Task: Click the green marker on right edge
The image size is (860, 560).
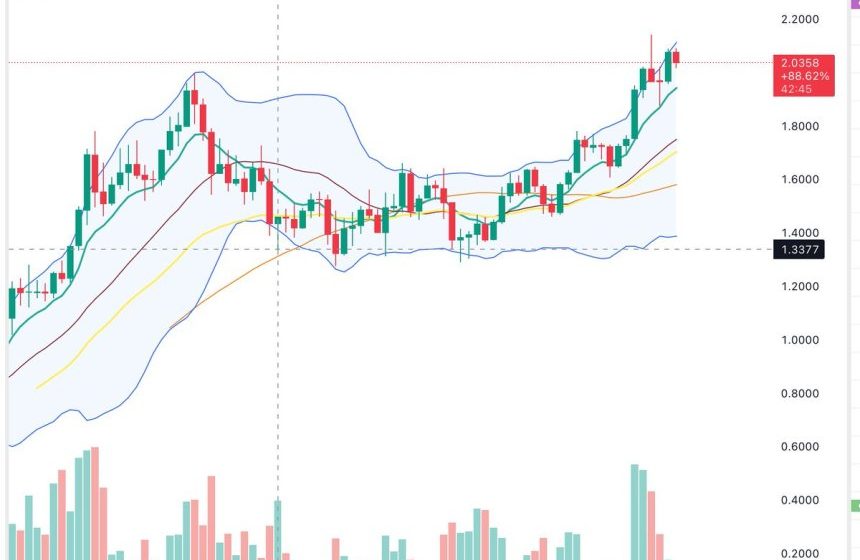Action: [x=854, y=505]
